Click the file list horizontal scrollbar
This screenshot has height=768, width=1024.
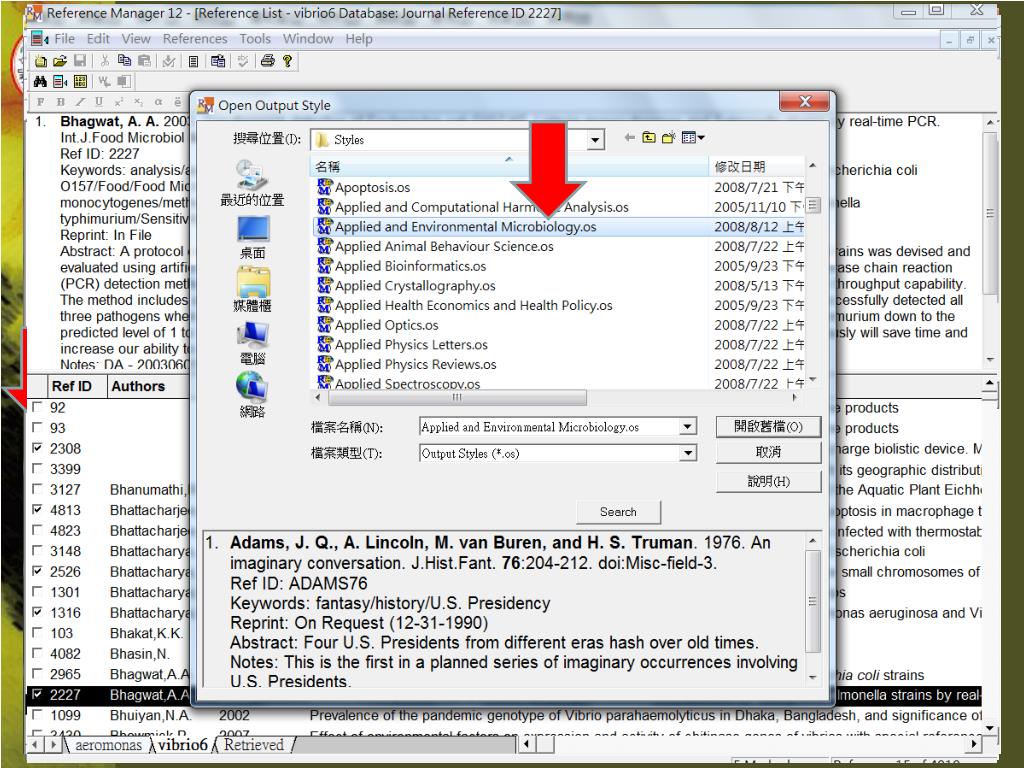click(456, 397)
